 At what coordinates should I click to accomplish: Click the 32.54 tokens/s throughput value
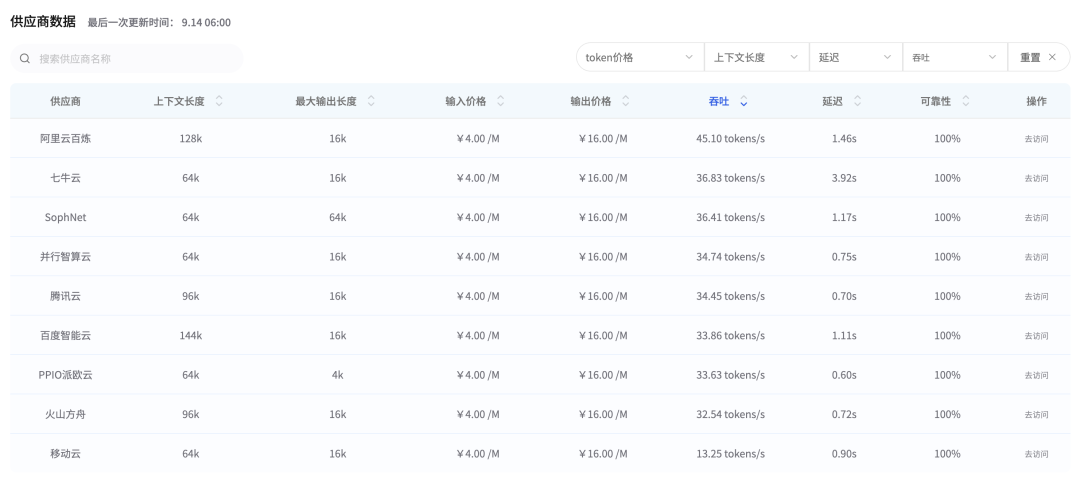pyautogui.click(x=731, y=414)
